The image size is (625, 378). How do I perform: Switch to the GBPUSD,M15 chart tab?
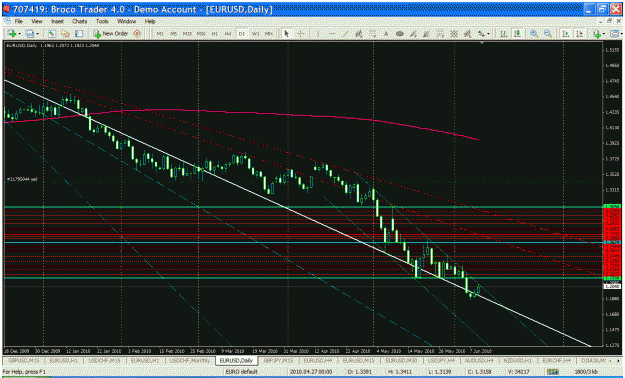[x=24, y=360]
